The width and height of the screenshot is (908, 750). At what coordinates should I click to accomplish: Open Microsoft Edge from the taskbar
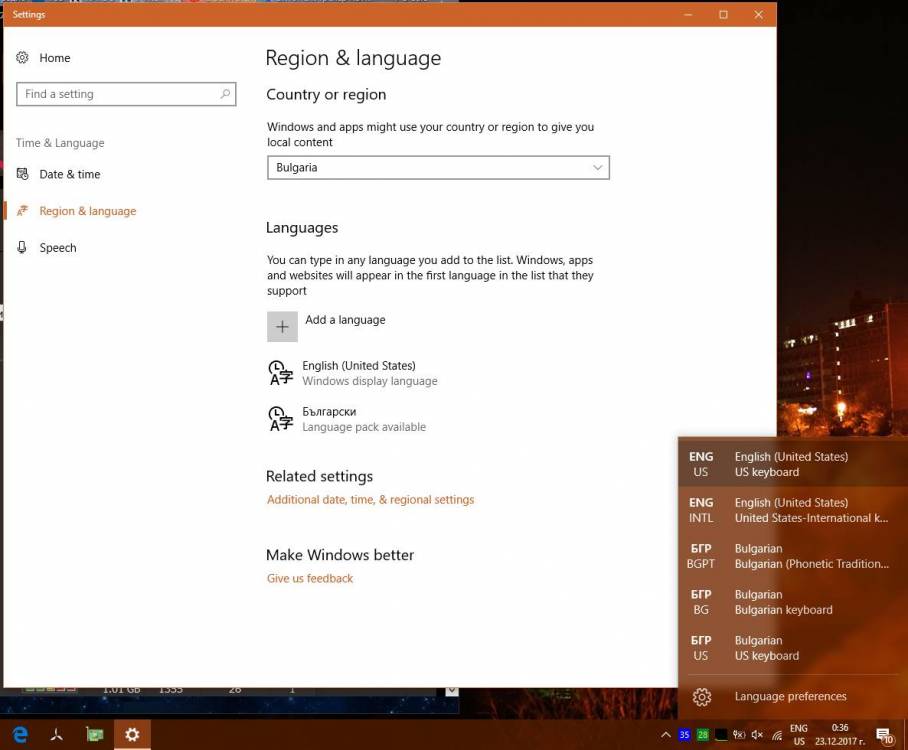pyautogui.click(x=20, y=734)
